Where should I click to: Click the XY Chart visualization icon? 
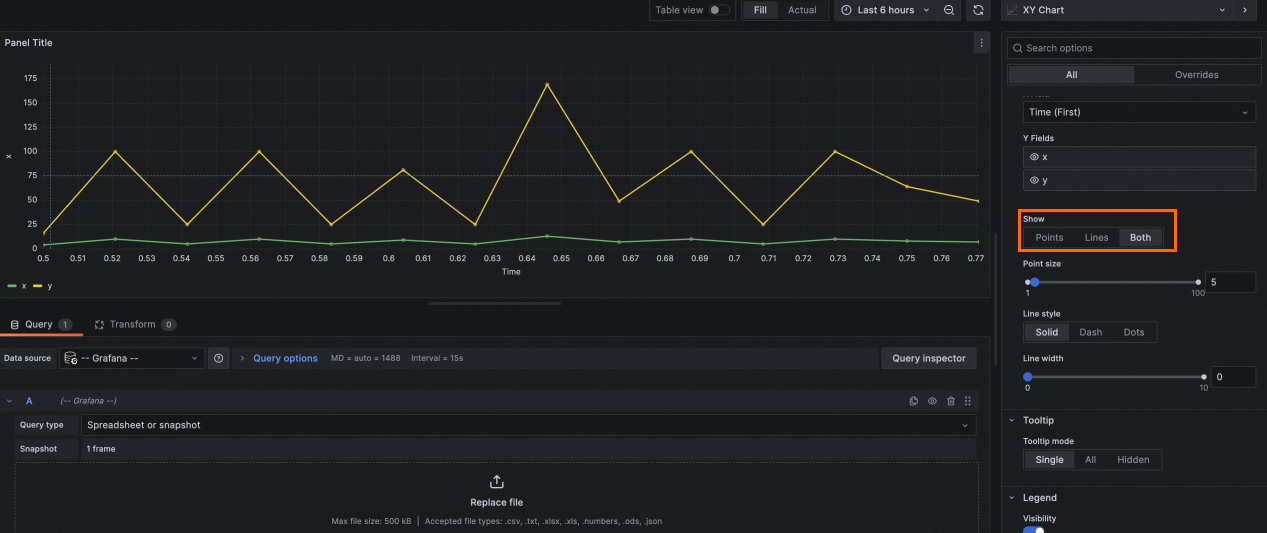pos(1012,10)
